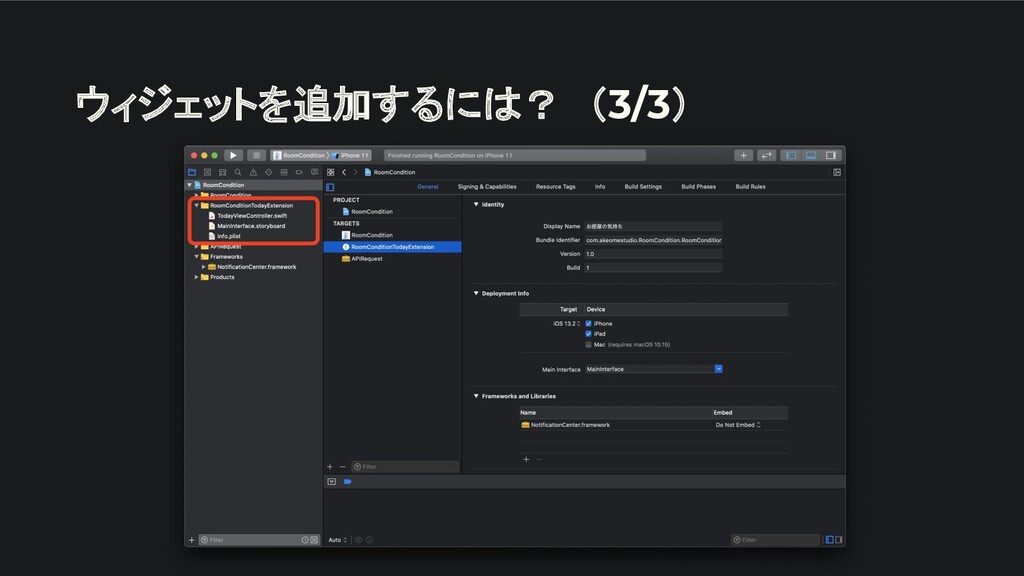Go forward in editor history
Viewport: 1024px width, 576px height.
click(x=355, y=172)
